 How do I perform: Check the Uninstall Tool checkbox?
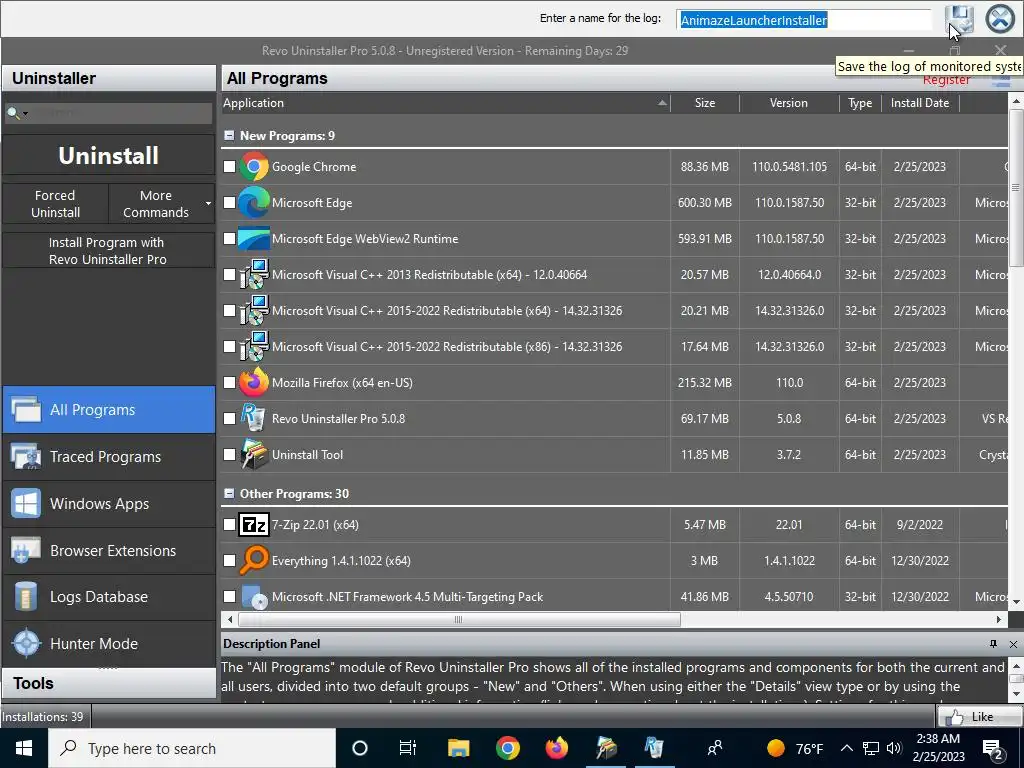pyautogui.click(x=229, y=454)
